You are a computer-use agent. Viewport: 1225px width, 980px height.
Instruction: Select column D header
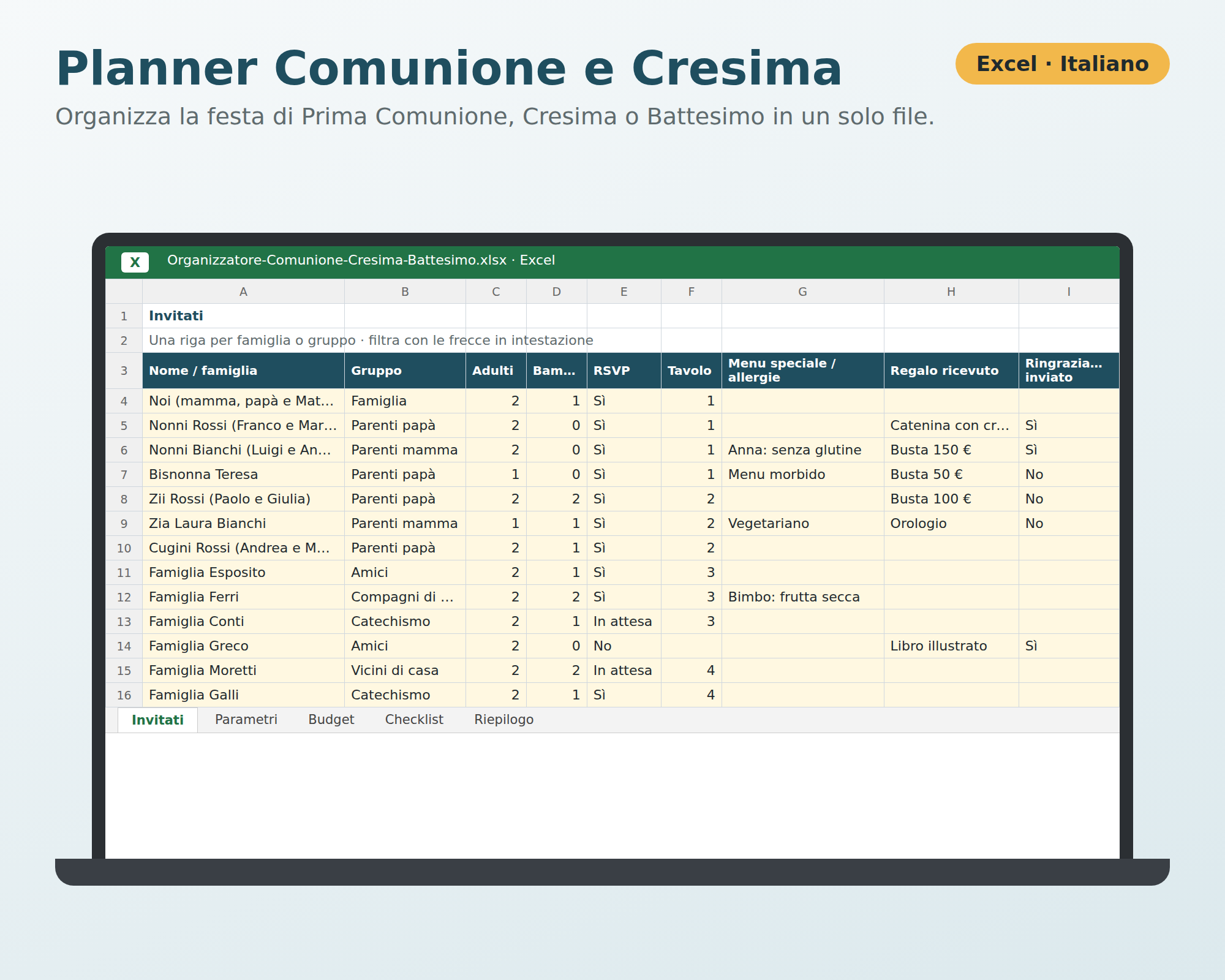pos(557,292)
